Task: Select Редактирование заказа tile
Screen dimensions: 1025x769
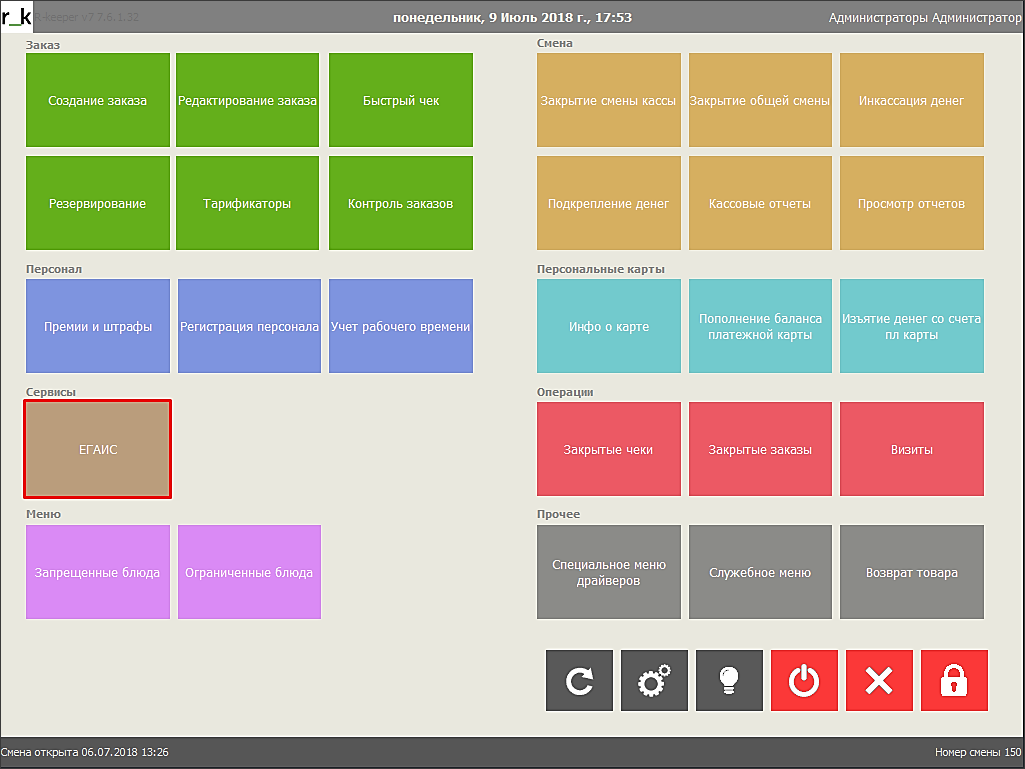Action: click(x=248, y=101)
